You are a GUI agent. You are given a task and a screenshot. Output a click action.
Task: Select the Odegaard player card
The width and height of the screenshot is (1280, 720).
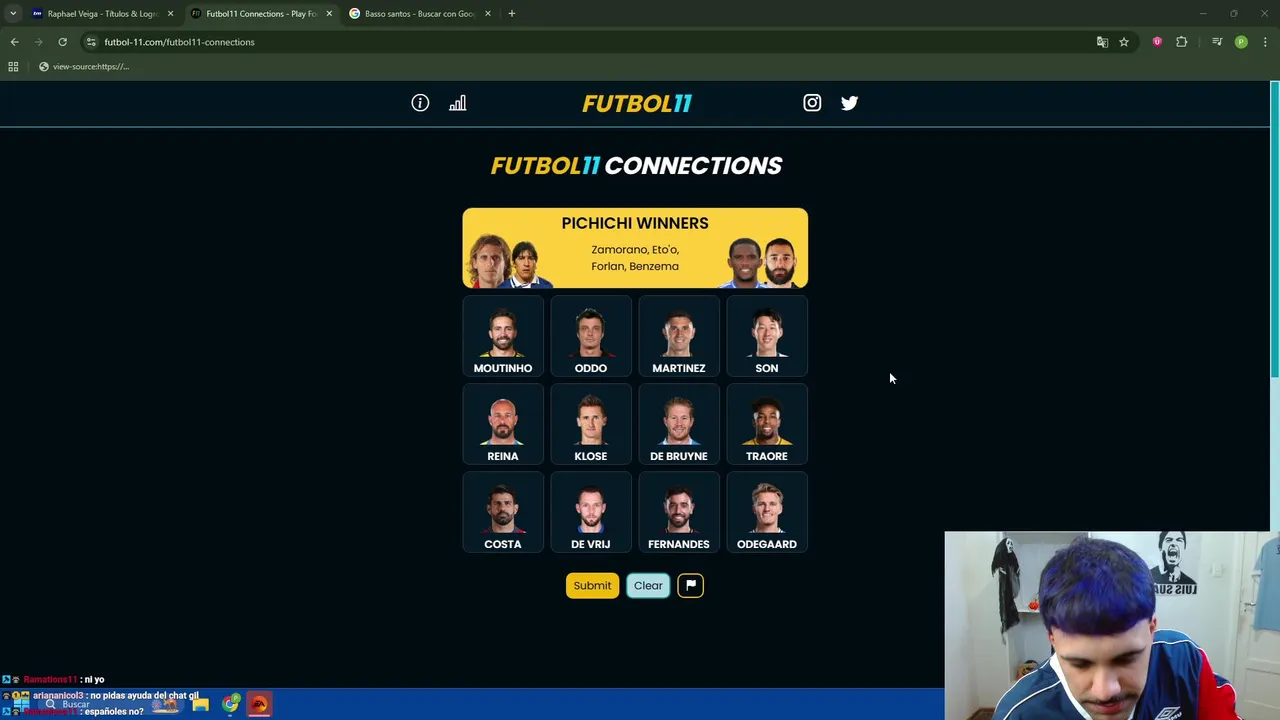coord(767,512)
